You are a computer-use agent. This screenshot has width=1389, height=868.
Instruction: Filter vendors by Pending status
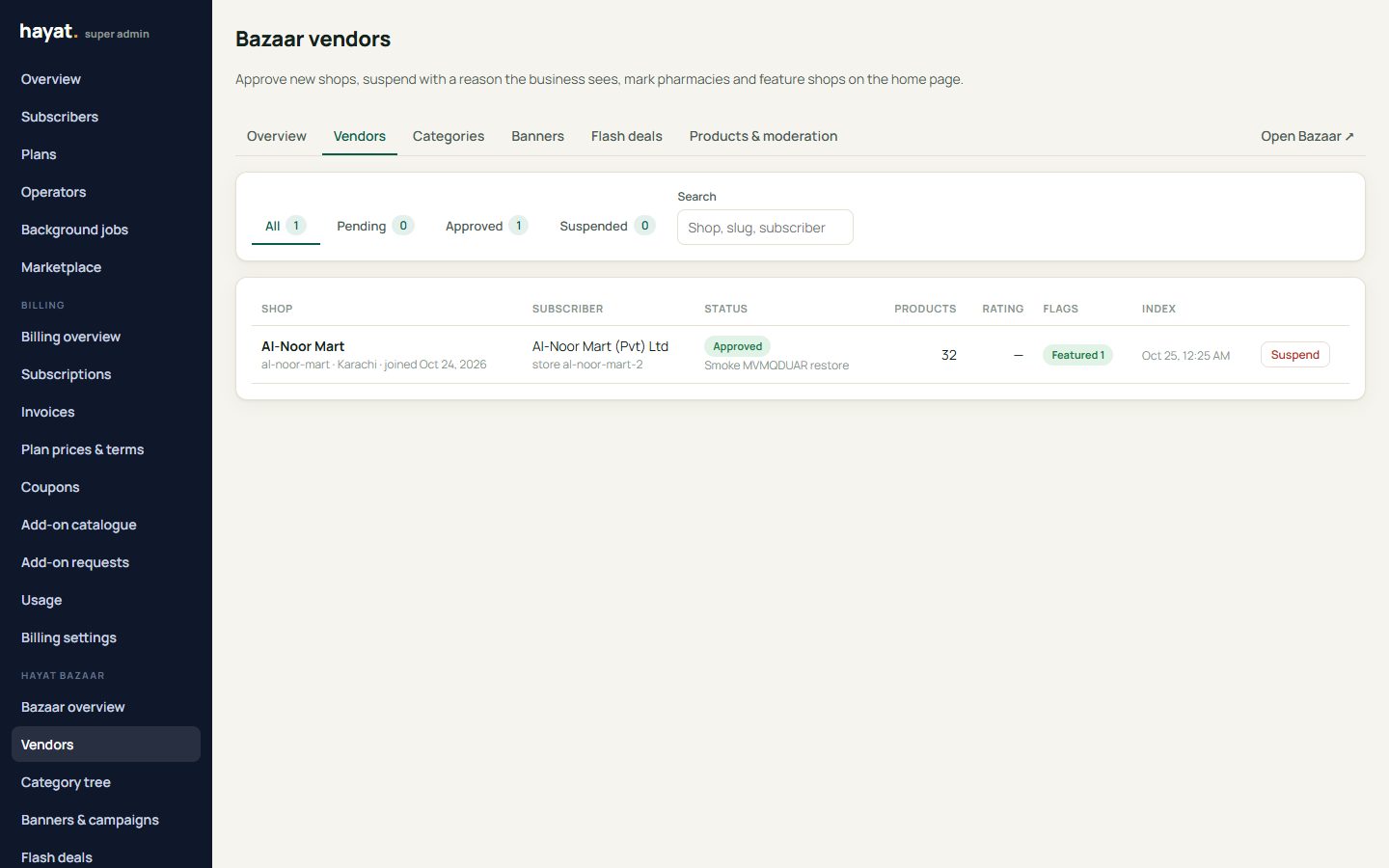375,226
